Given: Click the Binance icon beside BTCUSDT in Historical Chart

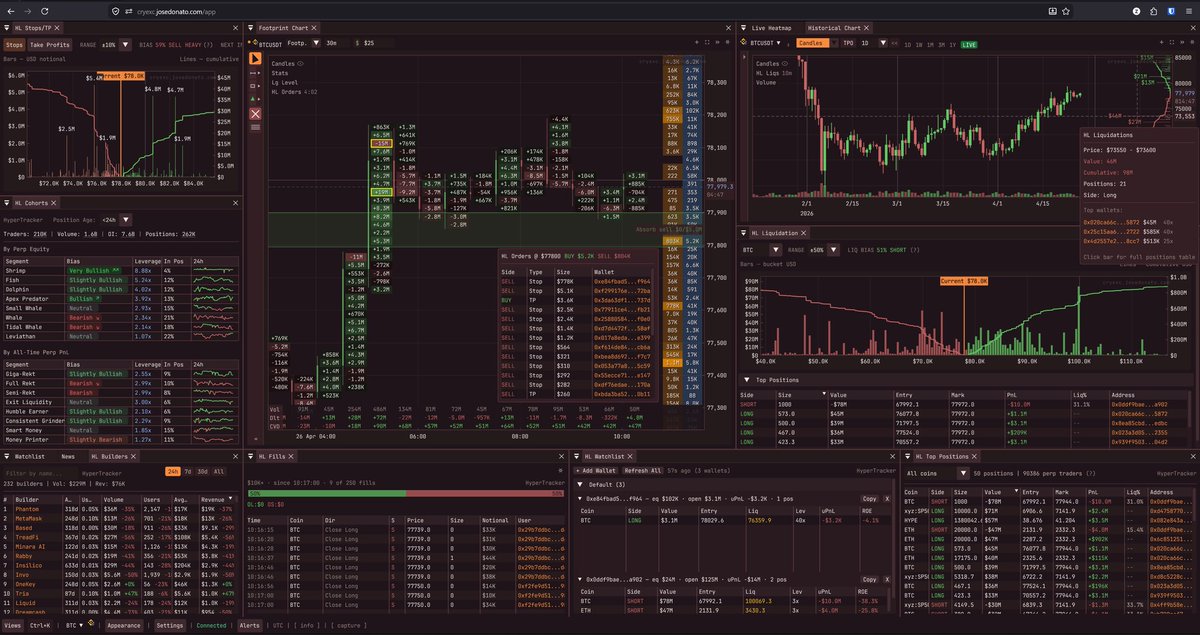Looking at the screenshot, I should pos(744,43).
